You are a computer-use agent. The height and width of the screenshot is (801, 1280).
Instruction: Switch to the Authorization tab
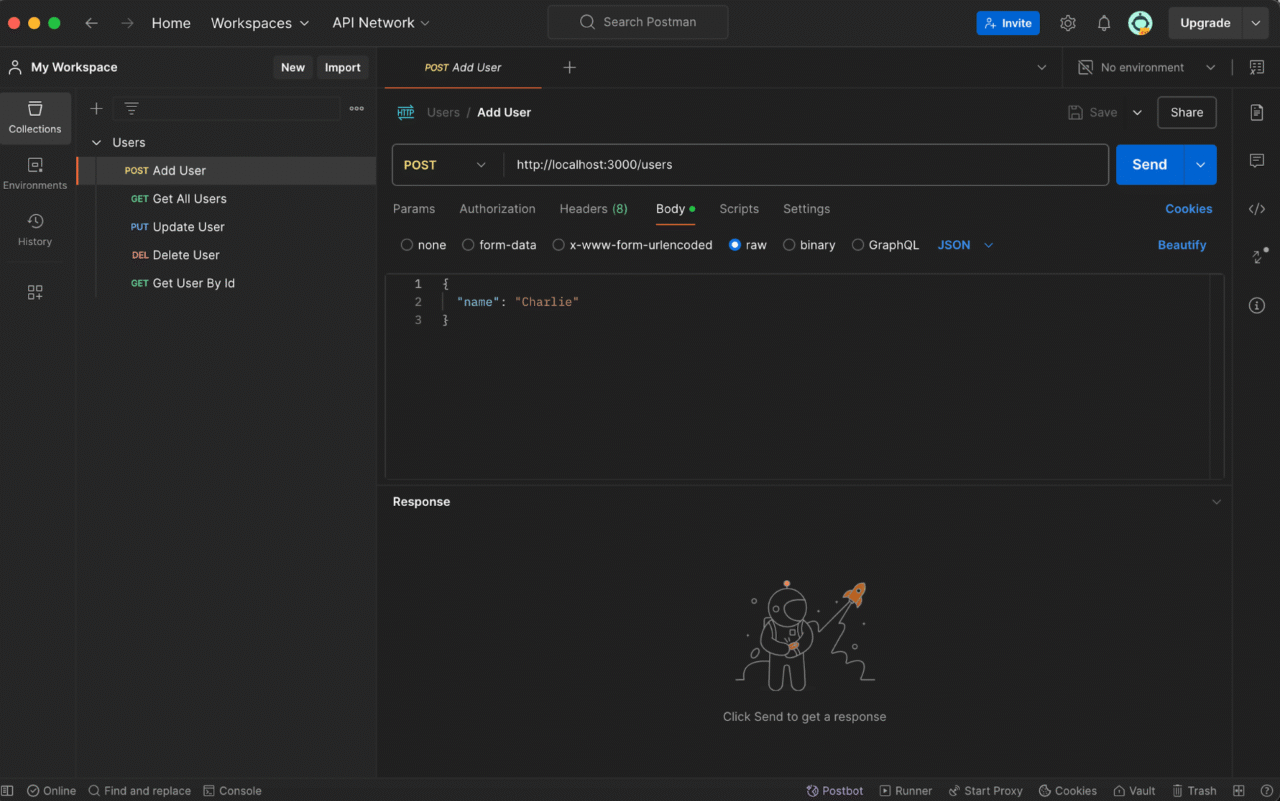point(497,209)
